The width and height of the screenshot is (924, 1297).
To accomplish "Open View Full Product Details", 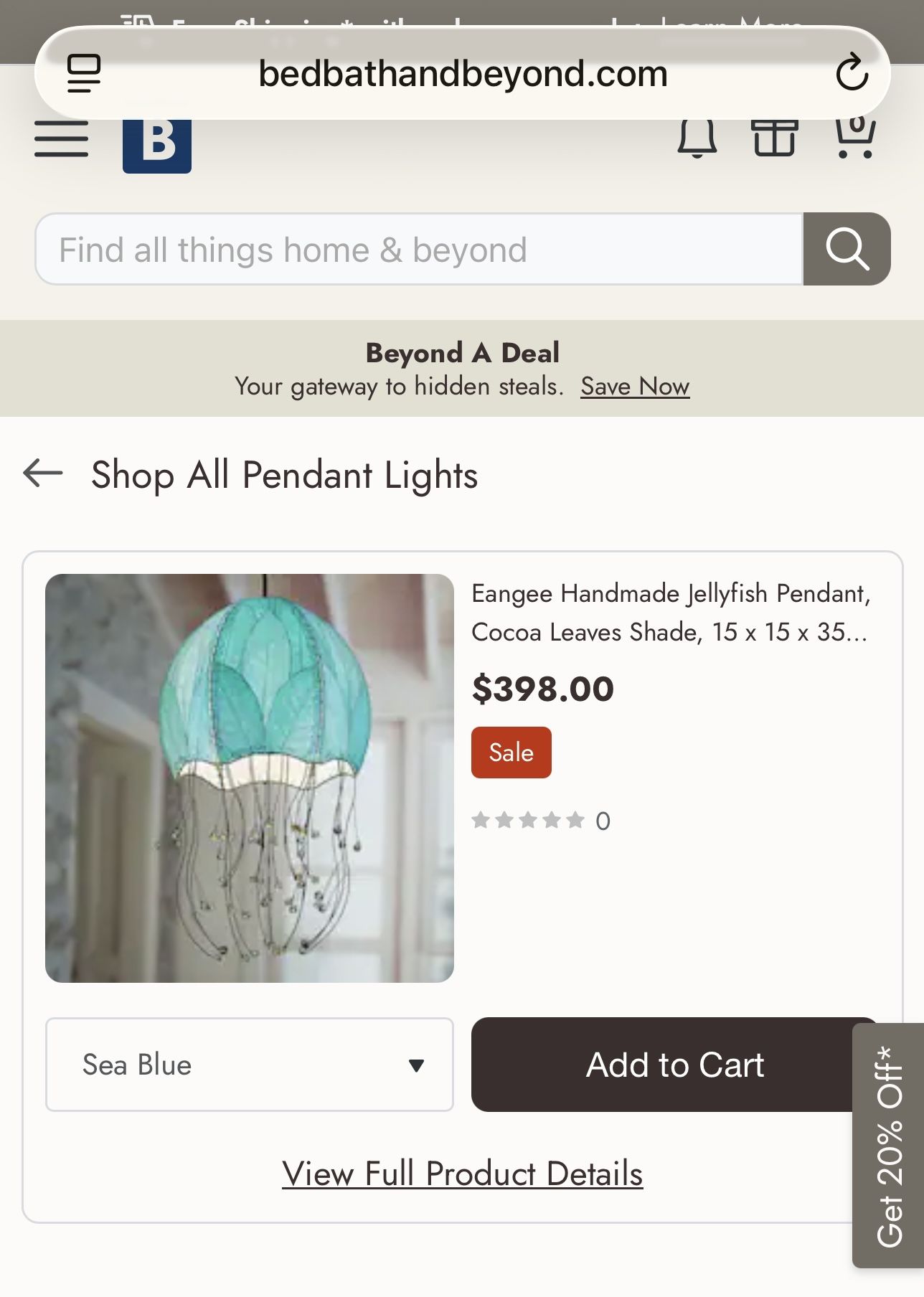I will click(462, 1172).
